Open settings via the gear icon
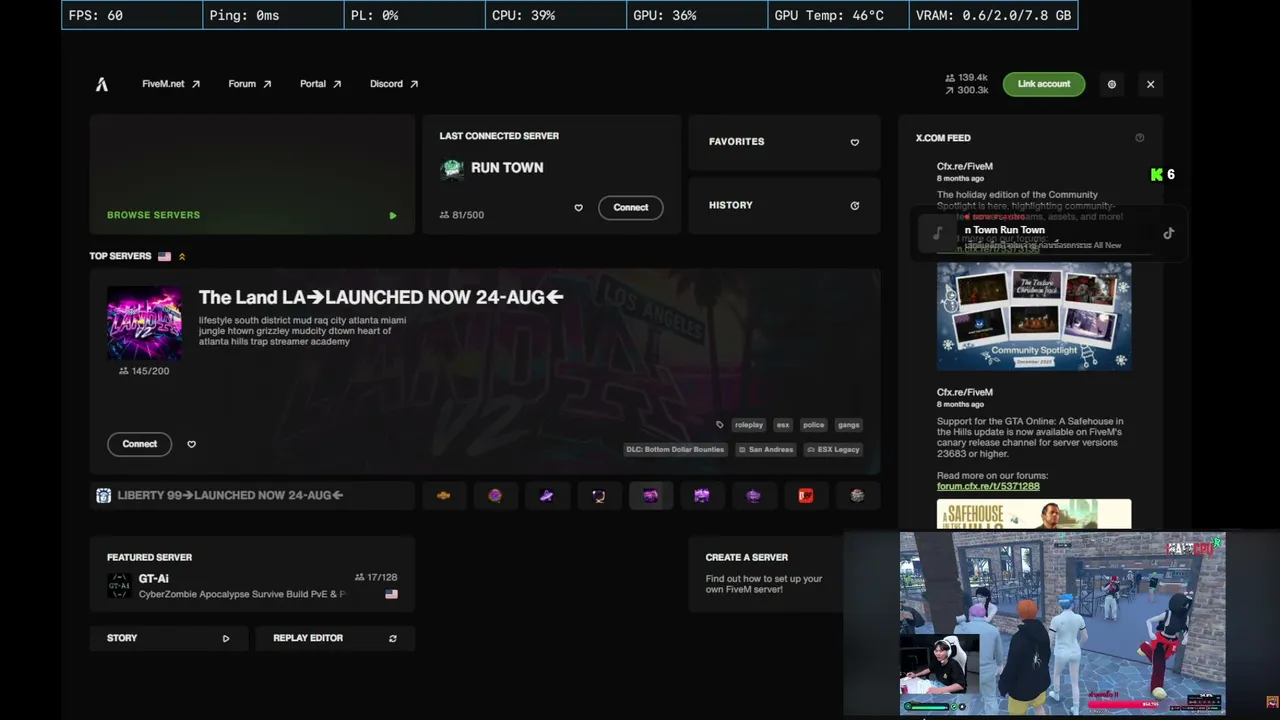Viewport: 1280px width, 720px height. [1111, 84]
